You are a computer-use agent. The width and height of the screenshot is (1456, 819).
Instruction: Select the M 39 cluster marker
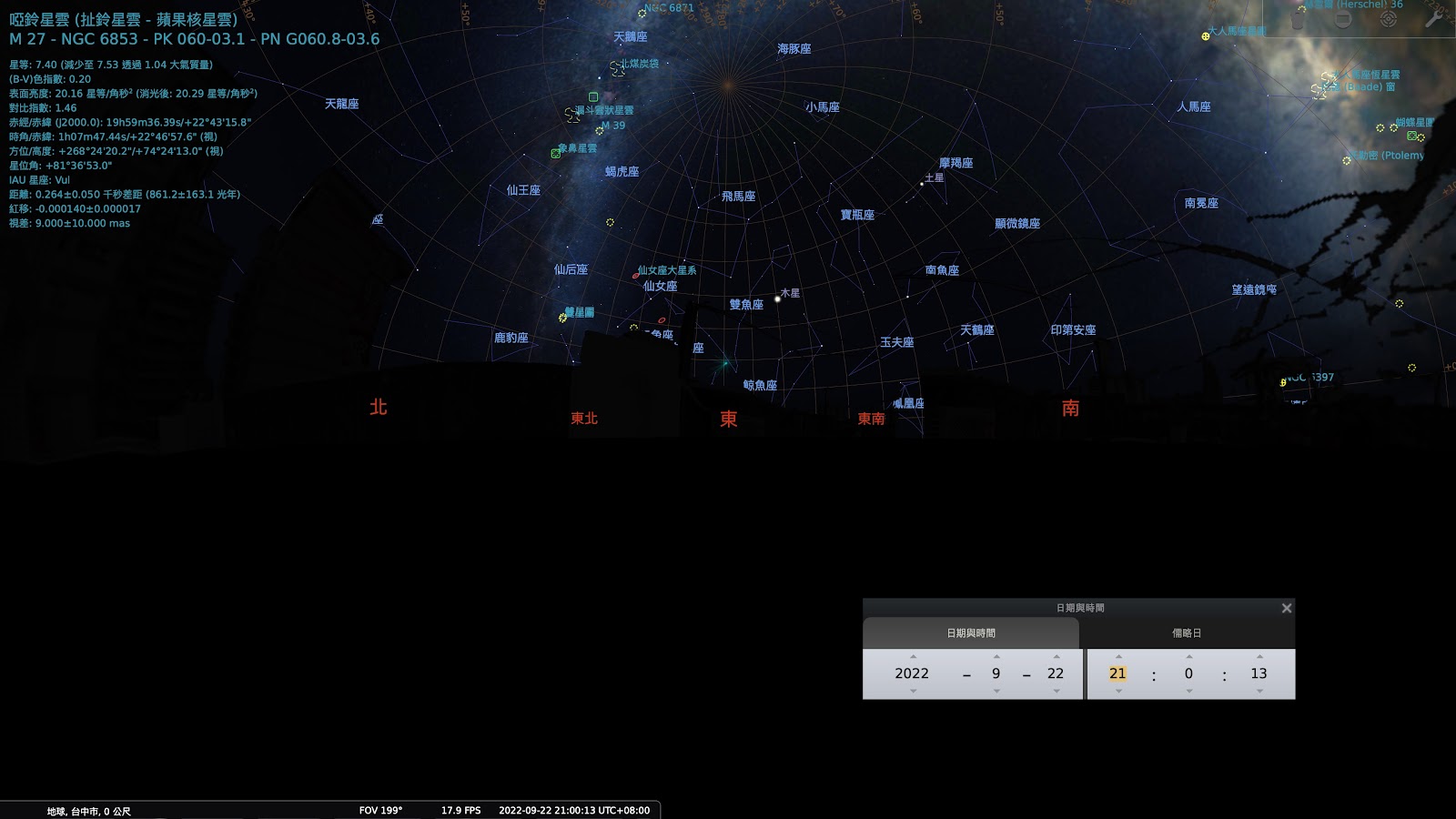point(600,130)
